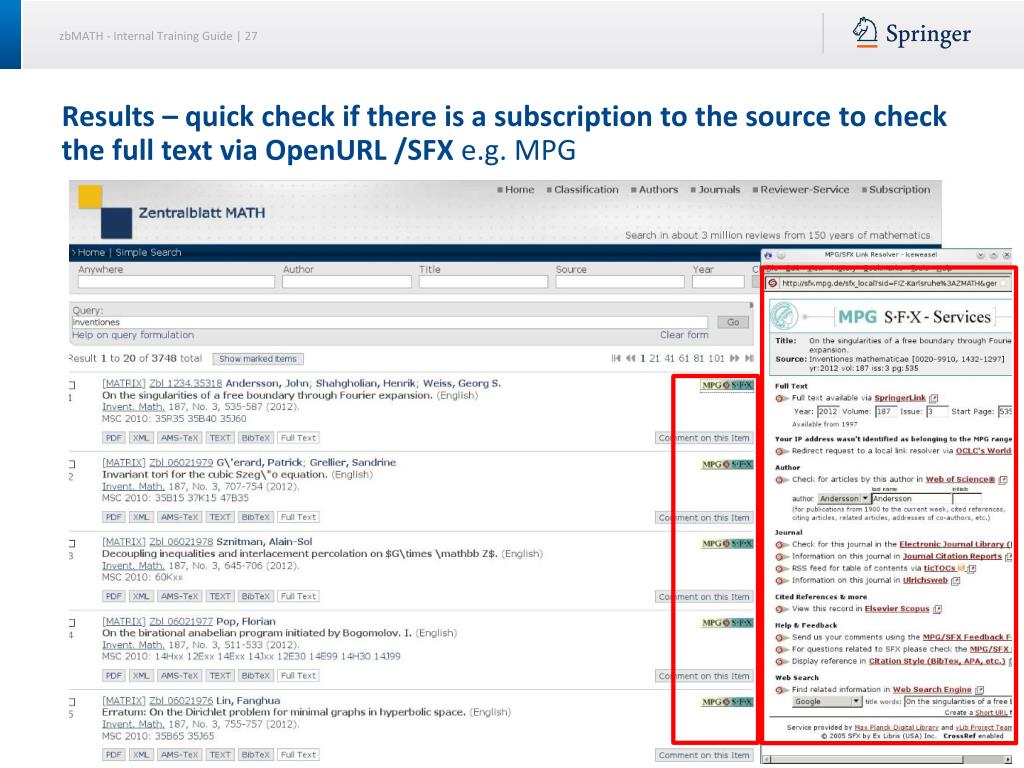Open the Subscription menu item
Image resolution: width=1024 pixels, height=768 pixels.
click(899, 190)
